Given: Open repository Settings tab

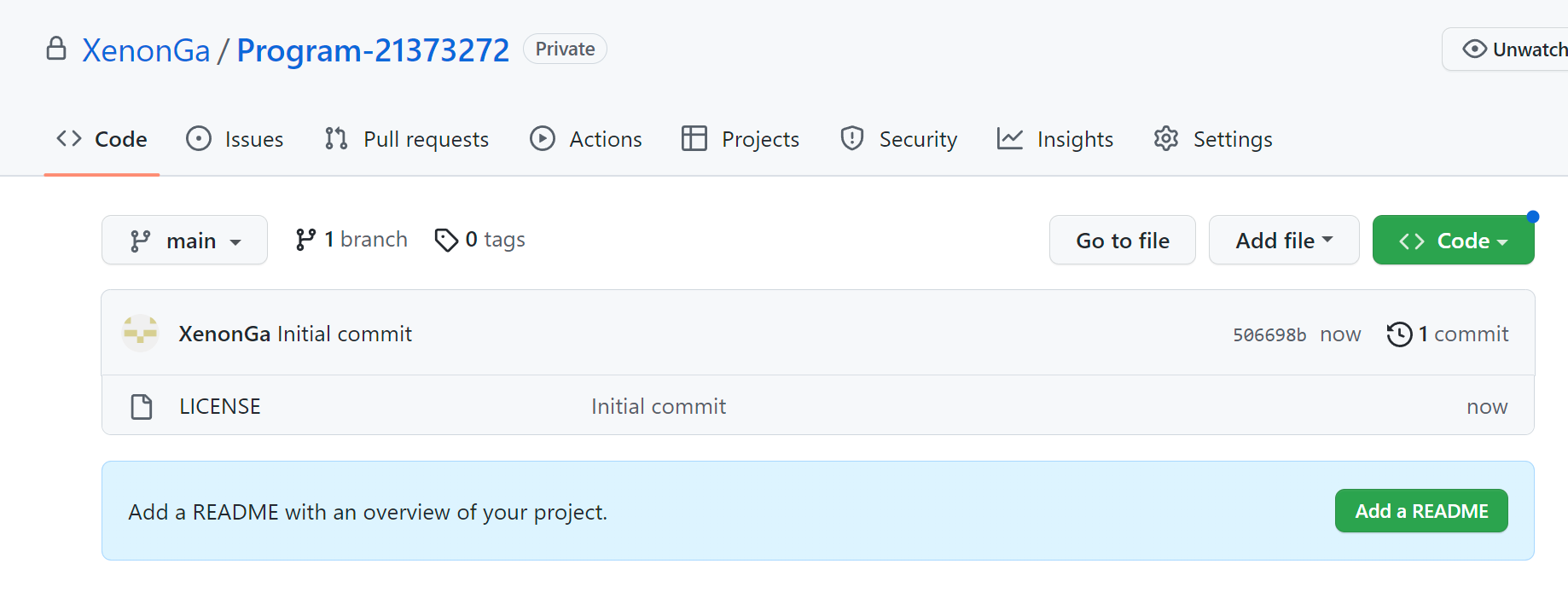Looking at the screenshot, I should click(1212, 139).
